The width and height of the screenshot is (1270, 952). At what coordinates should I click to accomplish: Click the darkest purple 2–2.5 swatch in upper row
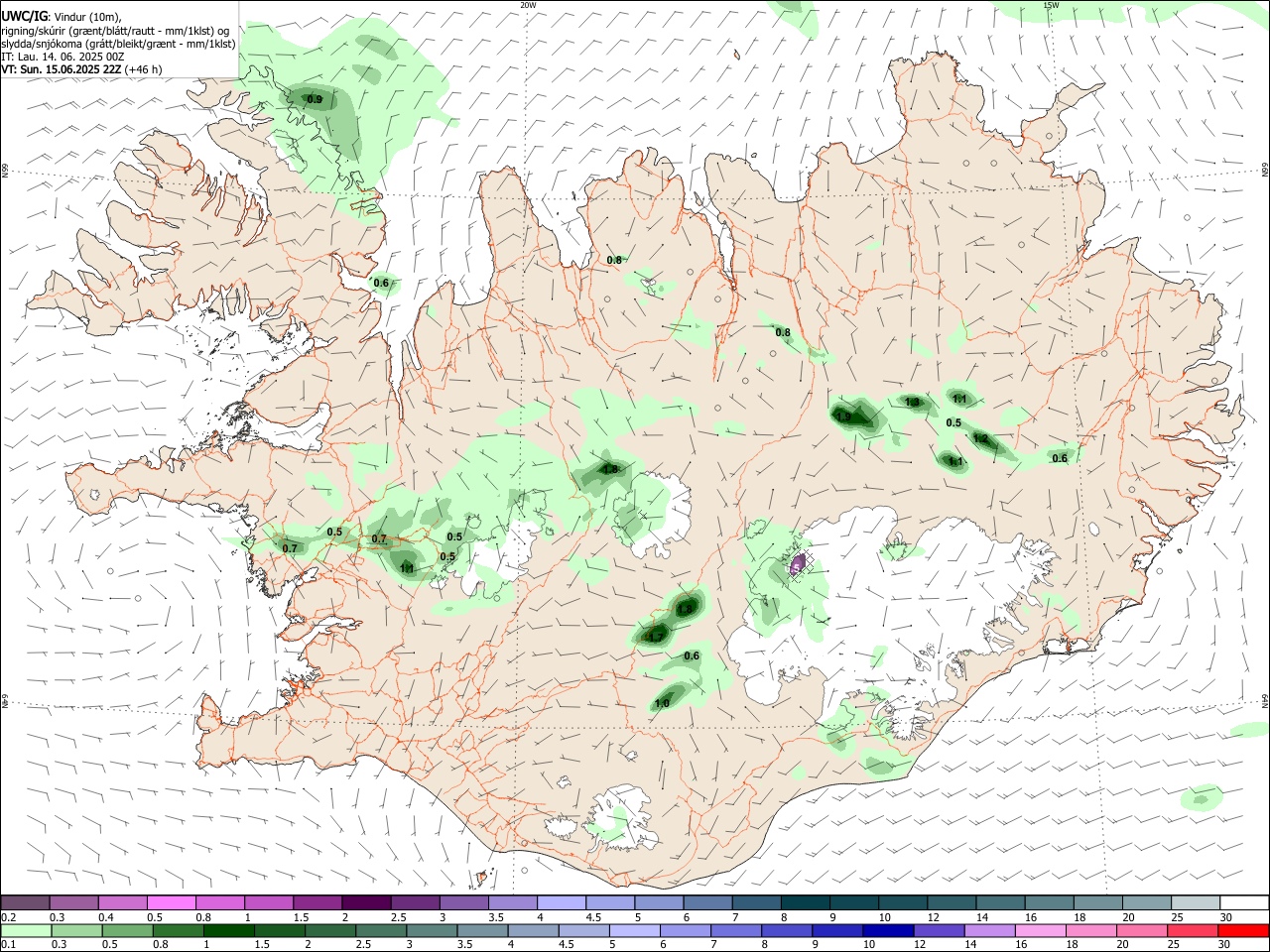366,902
